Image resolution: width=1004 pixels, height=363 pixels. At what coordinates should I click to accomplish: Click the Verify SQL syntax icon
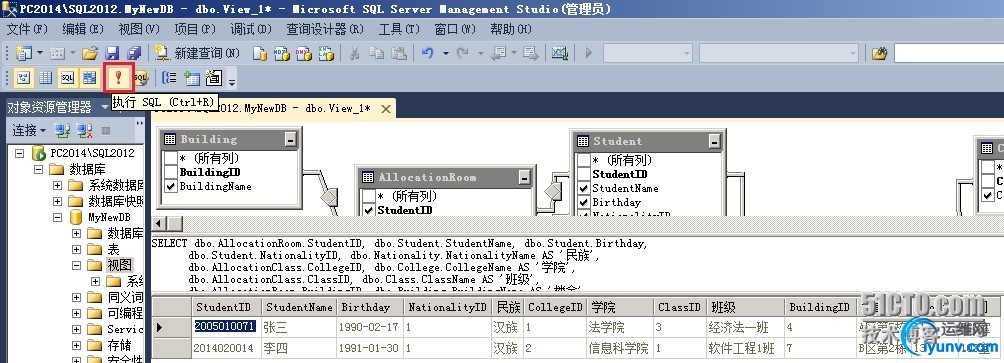pyautogui.click(x=141, y=78)
